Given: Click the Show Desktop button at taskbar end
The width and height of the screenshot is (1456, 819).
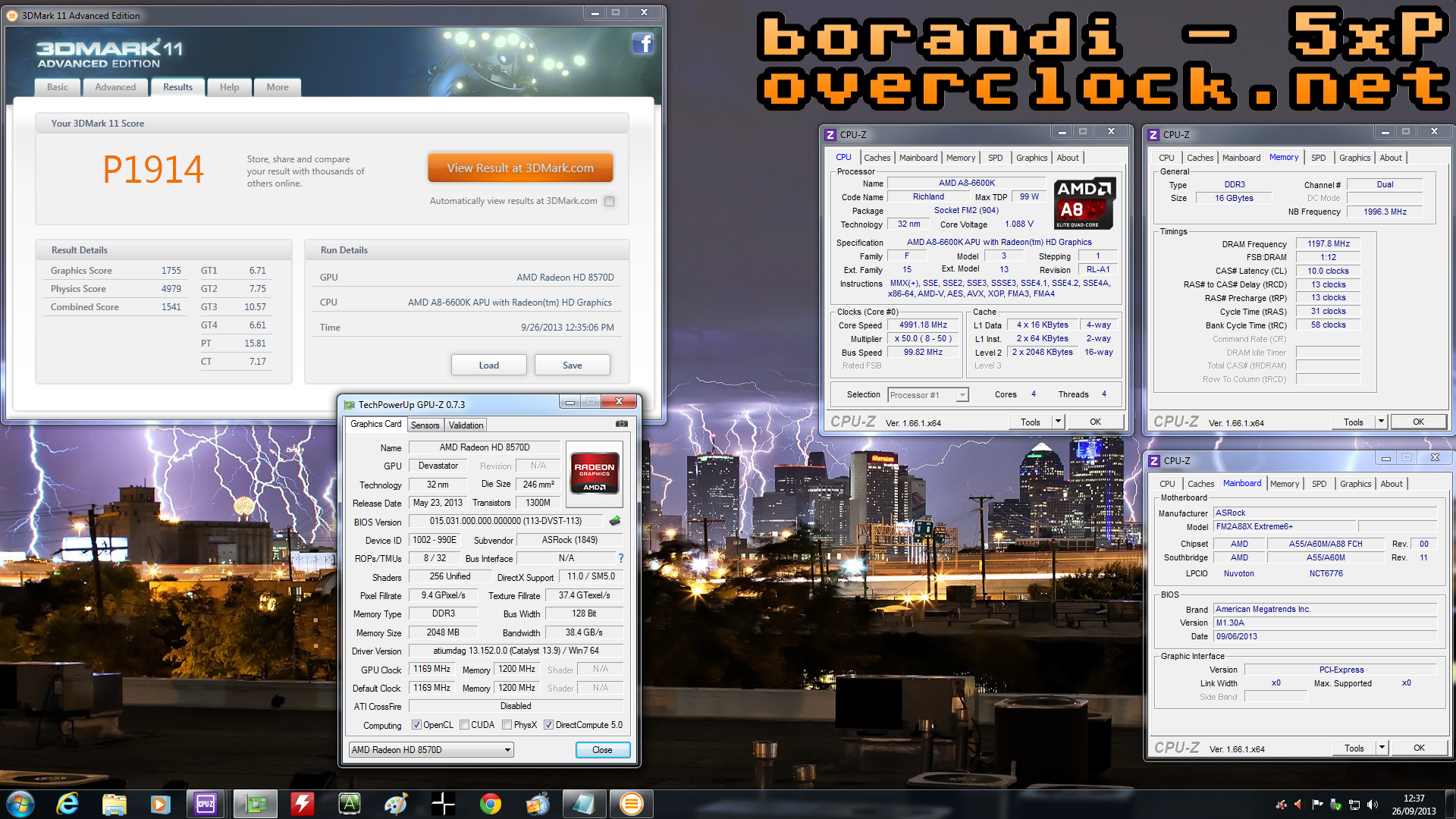Looking at the screenshot, I should pos(1450,804).
